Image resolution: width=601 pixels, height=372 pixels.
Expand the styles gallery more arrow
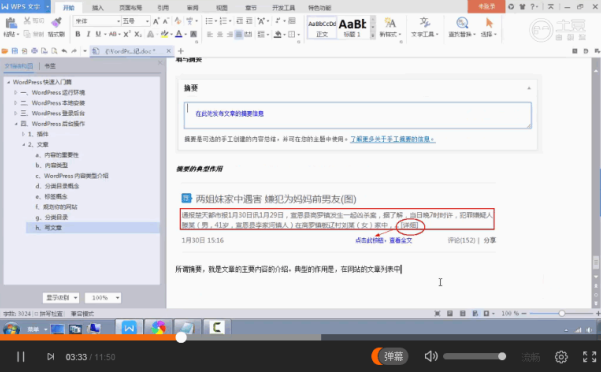tap(373, 36)
